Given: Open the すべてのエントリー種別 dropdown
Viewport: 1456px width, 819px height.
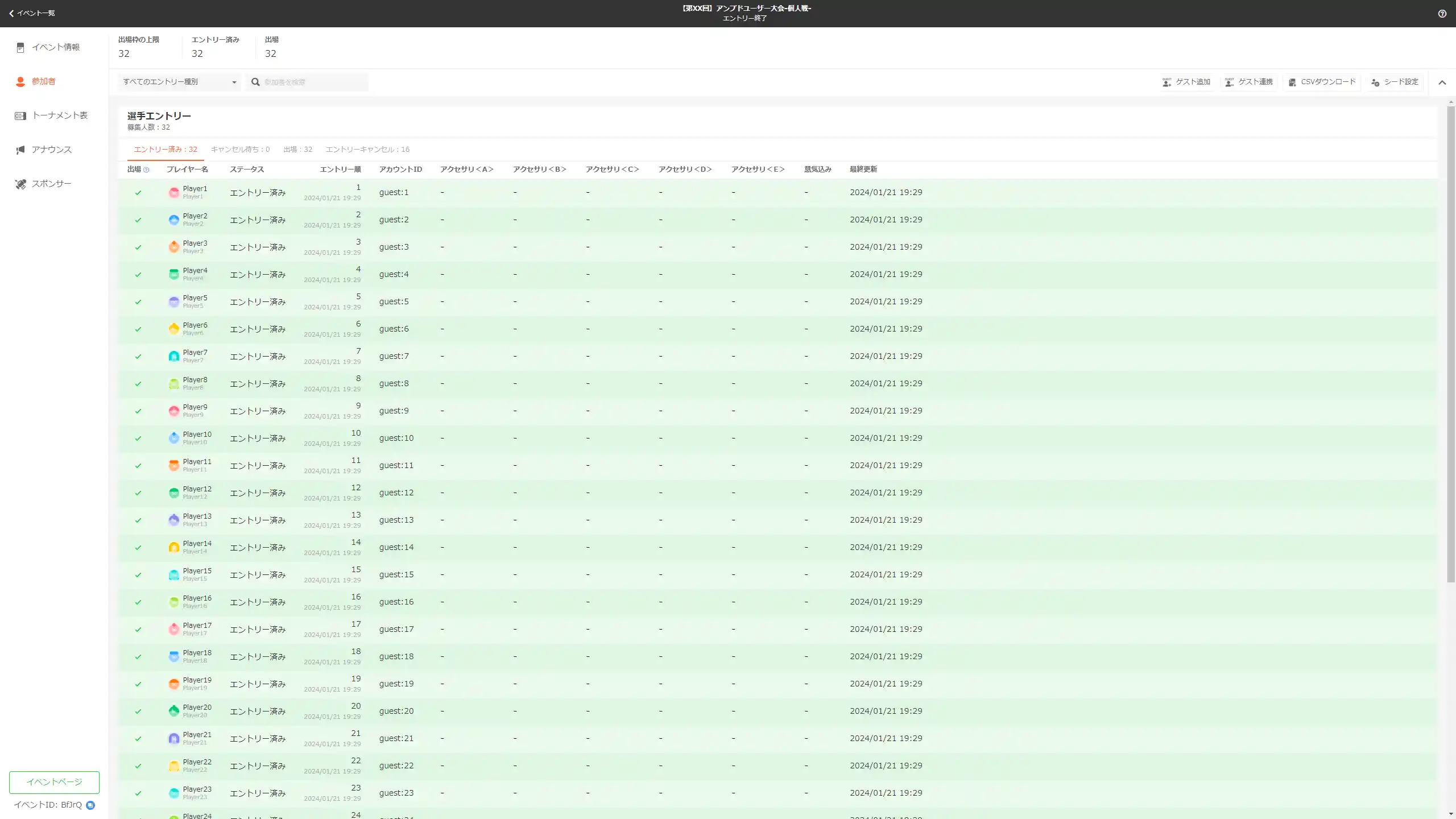Looking at the screenshot, I should point(179,82).
